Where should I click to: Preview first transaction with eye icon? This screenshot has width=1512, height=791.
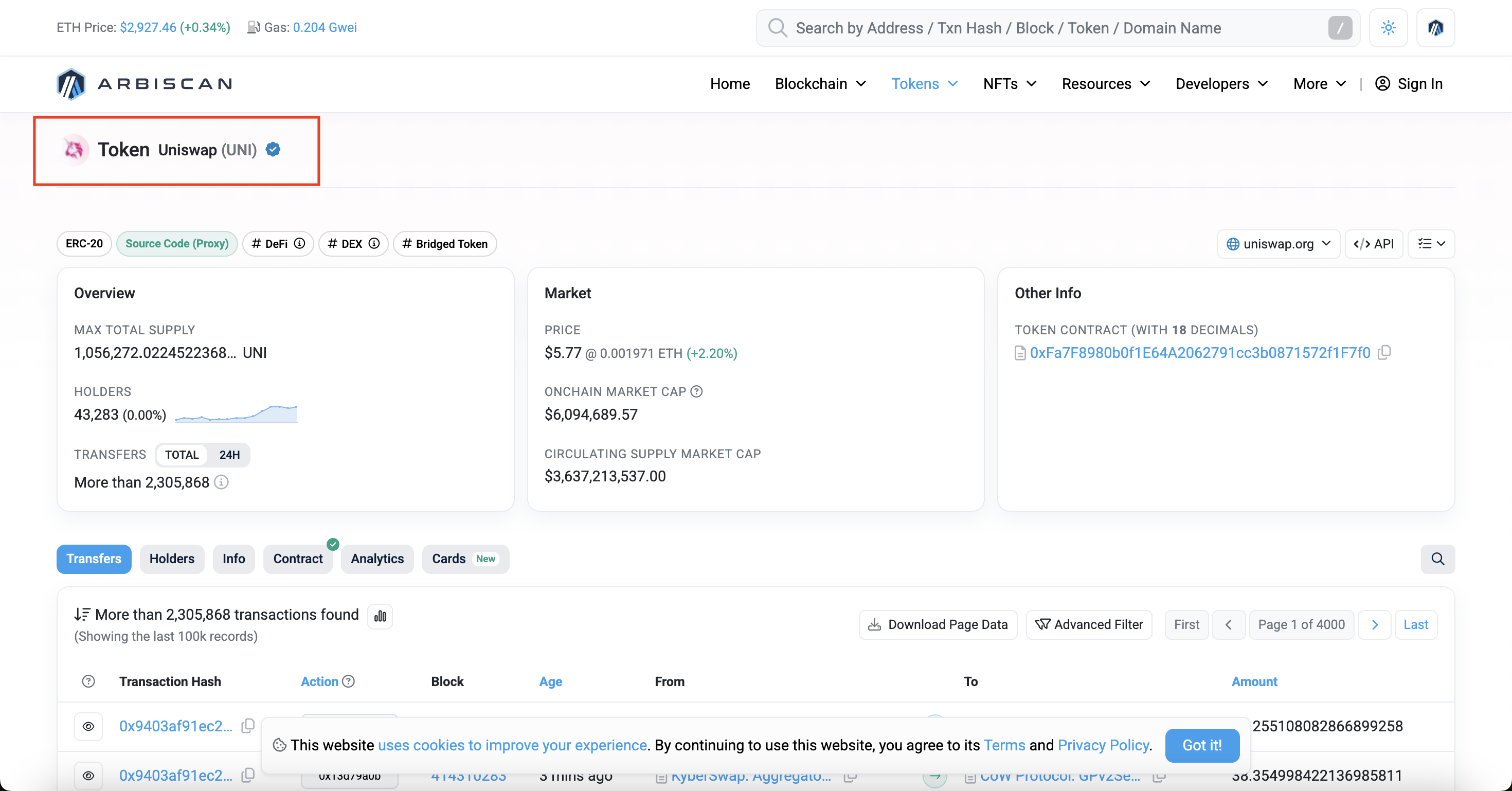click(88, 726)
